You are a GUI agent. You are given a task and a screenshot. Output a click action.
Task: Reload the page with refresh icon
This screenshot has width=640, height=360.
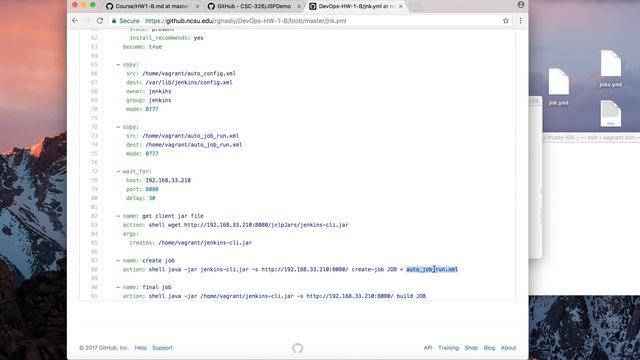100,20
